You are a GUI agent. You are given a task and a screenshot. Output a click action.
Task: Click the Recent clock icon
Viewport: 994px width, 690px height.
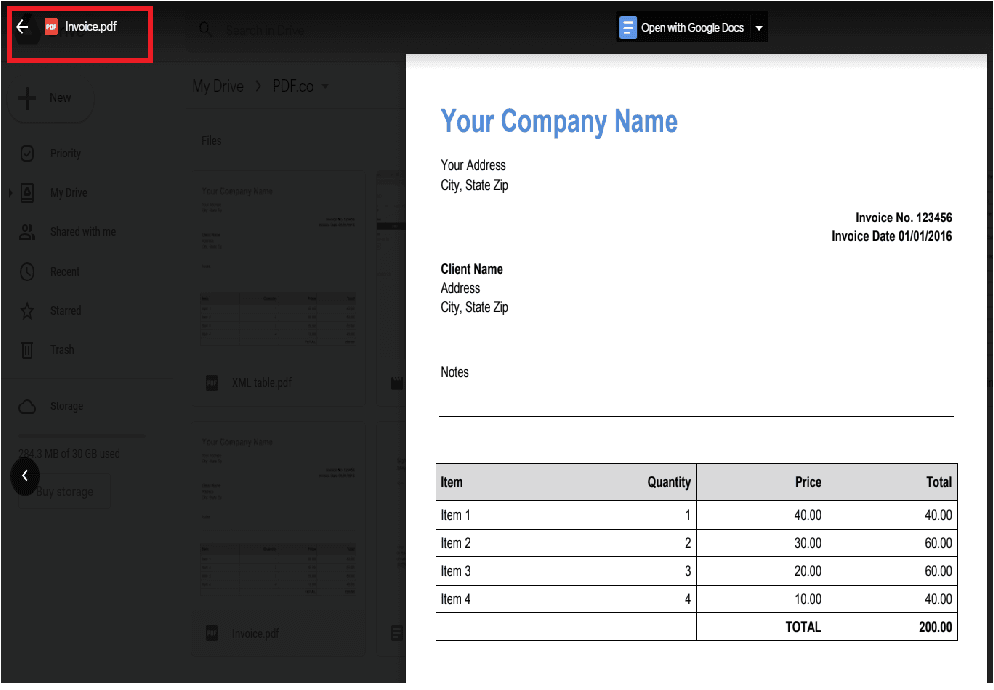(x=28, y=272)
